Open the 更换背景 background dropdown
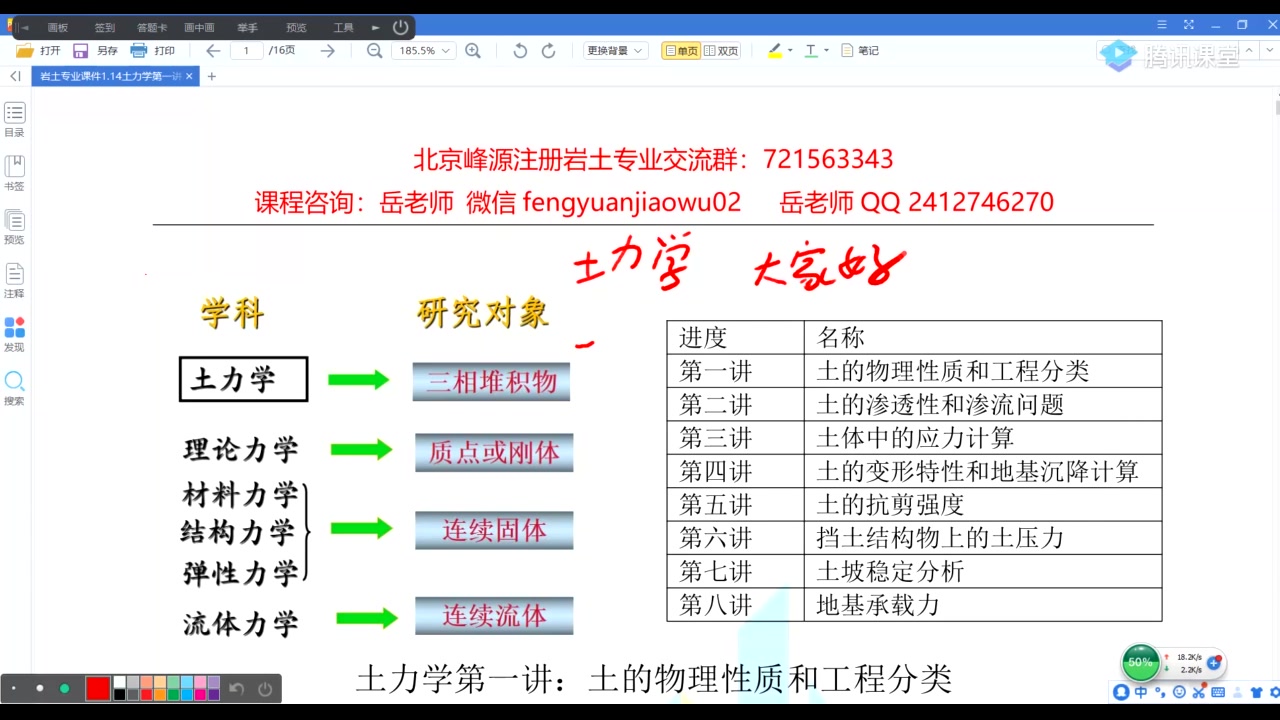 [x=614, y=50]
